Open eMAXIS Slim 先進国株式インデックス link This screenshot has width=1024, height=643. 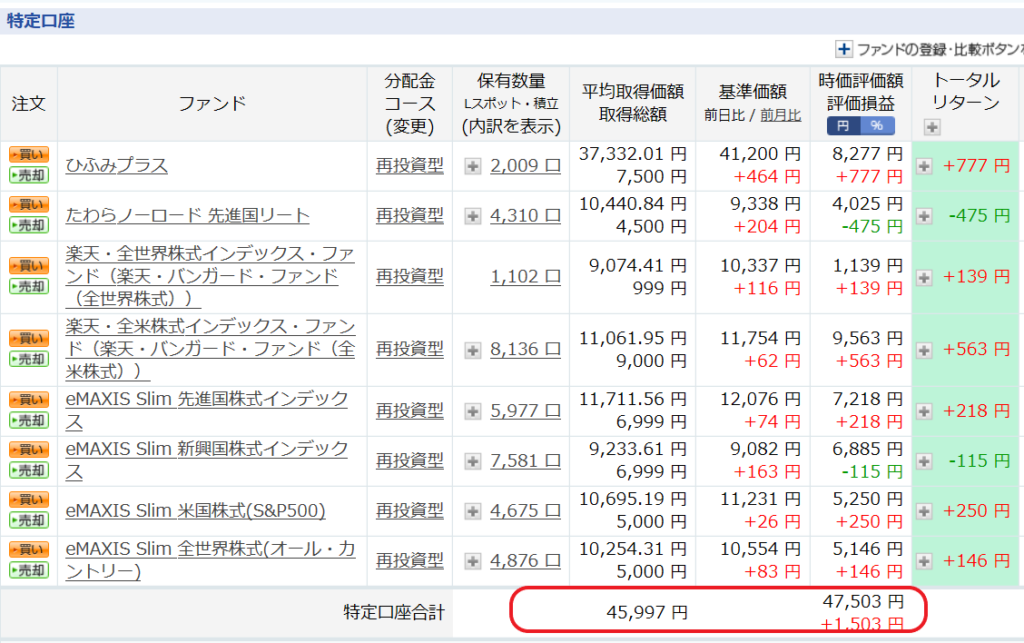206,411
